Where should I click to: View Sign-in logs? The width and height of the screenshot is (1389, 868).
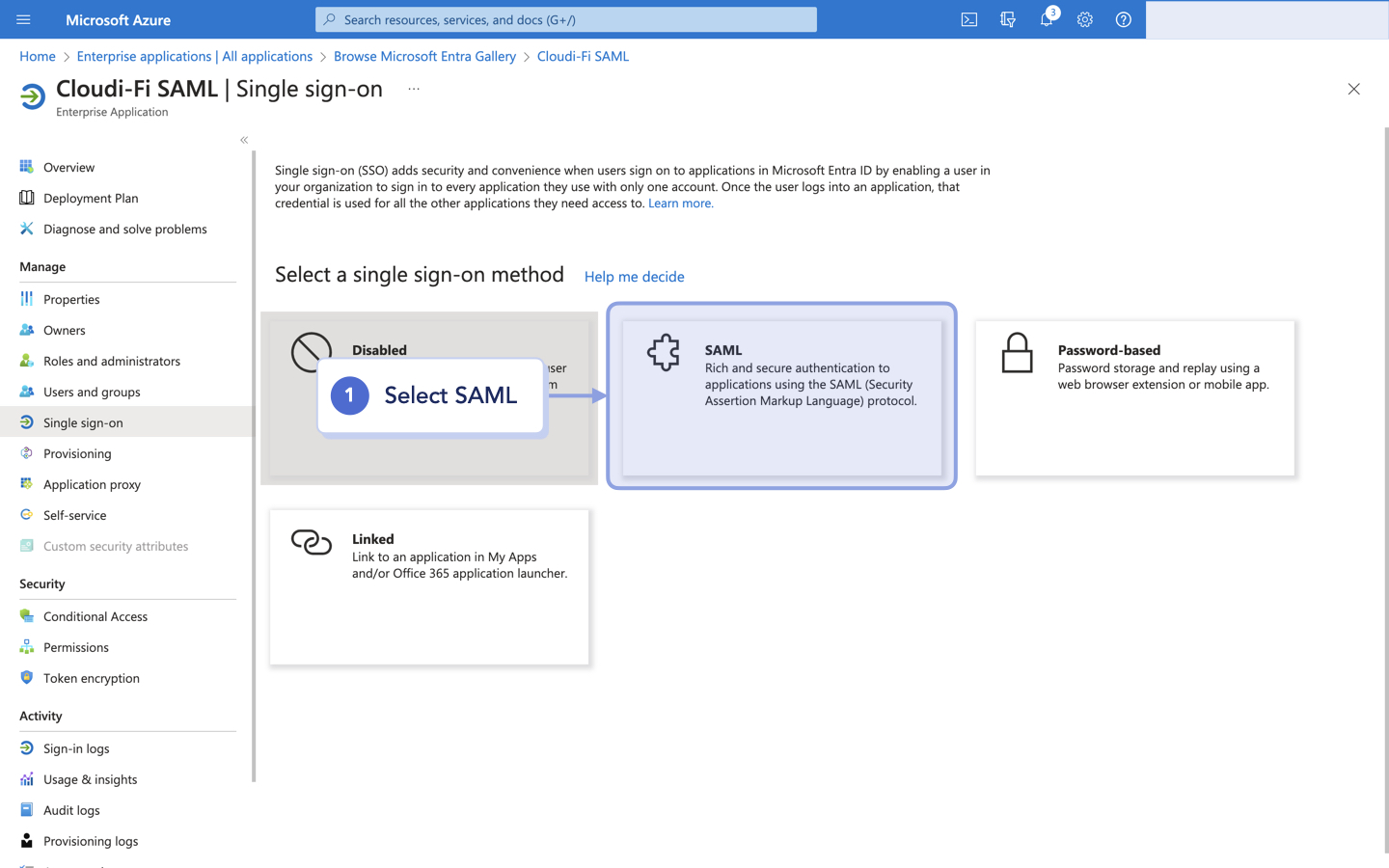click(77, 748)
